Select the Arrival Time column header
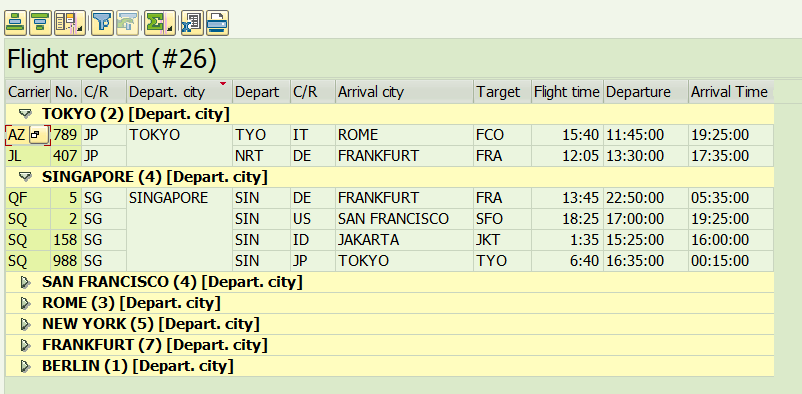This screenshot has width=802, height=394. (730, 92)
